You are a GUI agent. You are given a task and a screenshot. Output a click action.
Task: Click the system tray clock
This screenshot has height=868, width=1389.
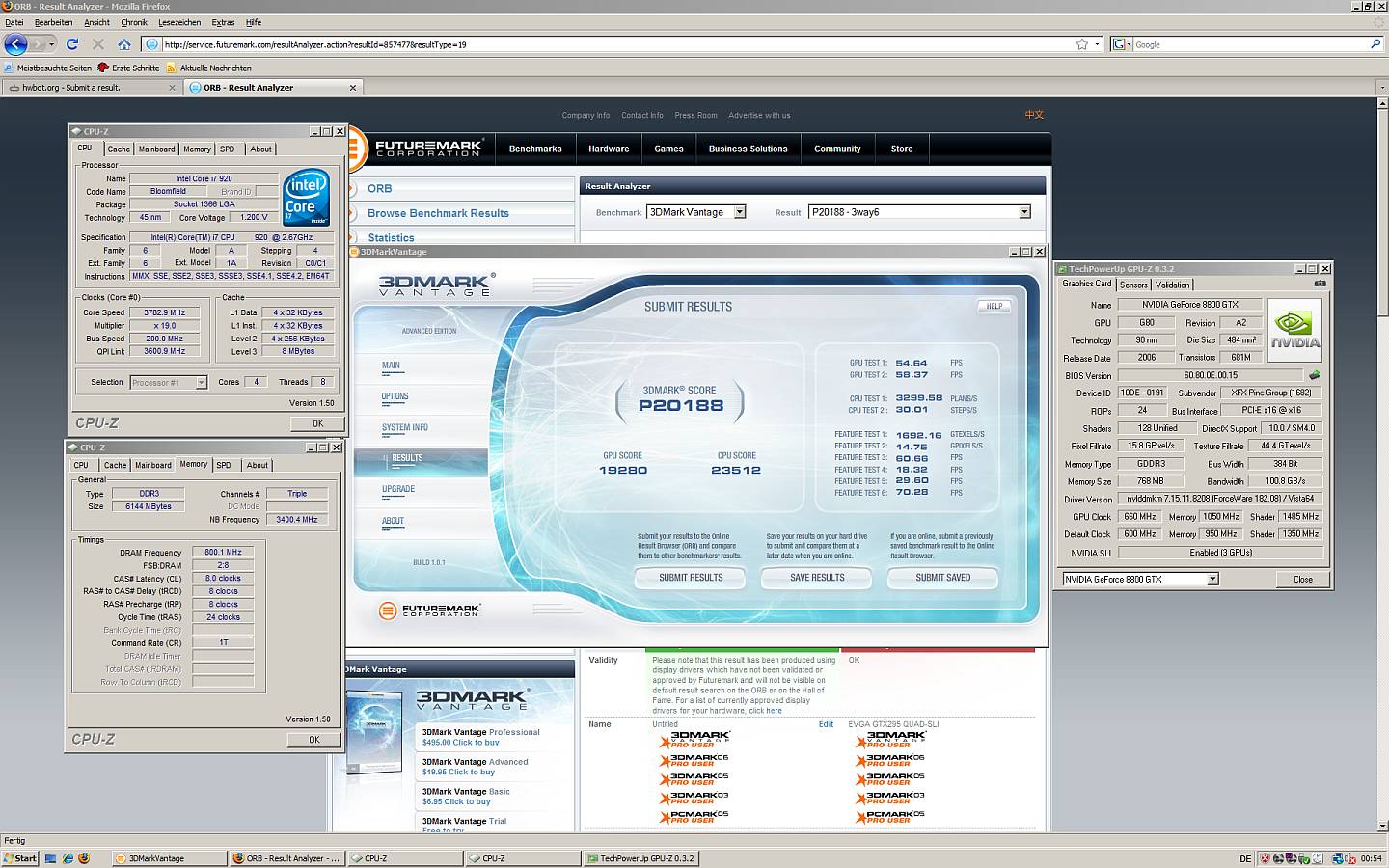pyautogui.click(x=1371, y=858)
